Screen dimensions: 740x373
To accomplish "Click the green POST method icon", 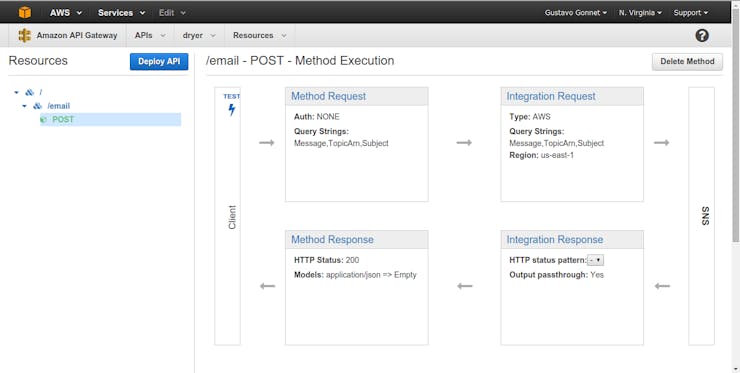I will 43,120.
